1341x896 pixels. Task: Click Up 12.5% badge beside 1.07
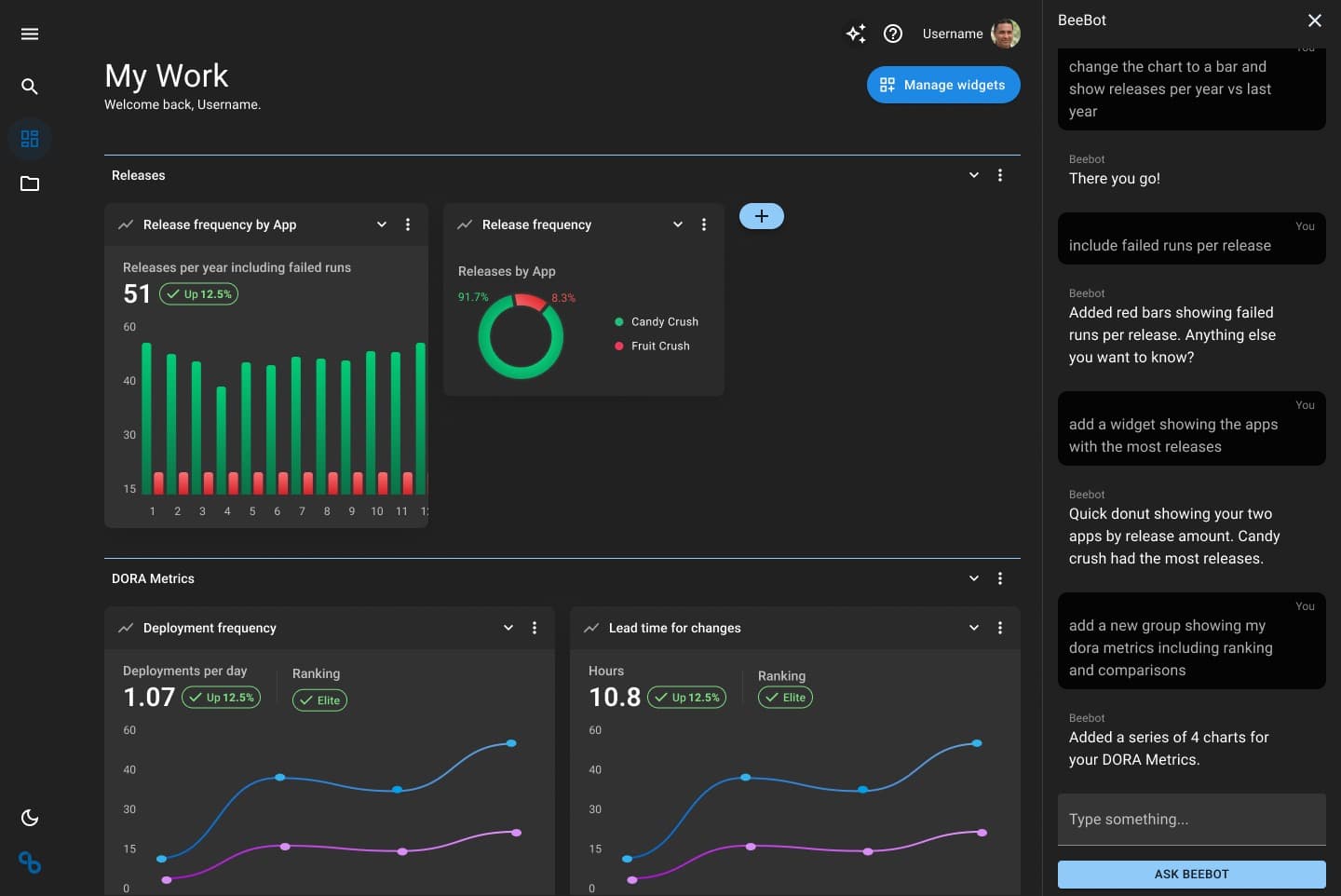click(222, 698)
